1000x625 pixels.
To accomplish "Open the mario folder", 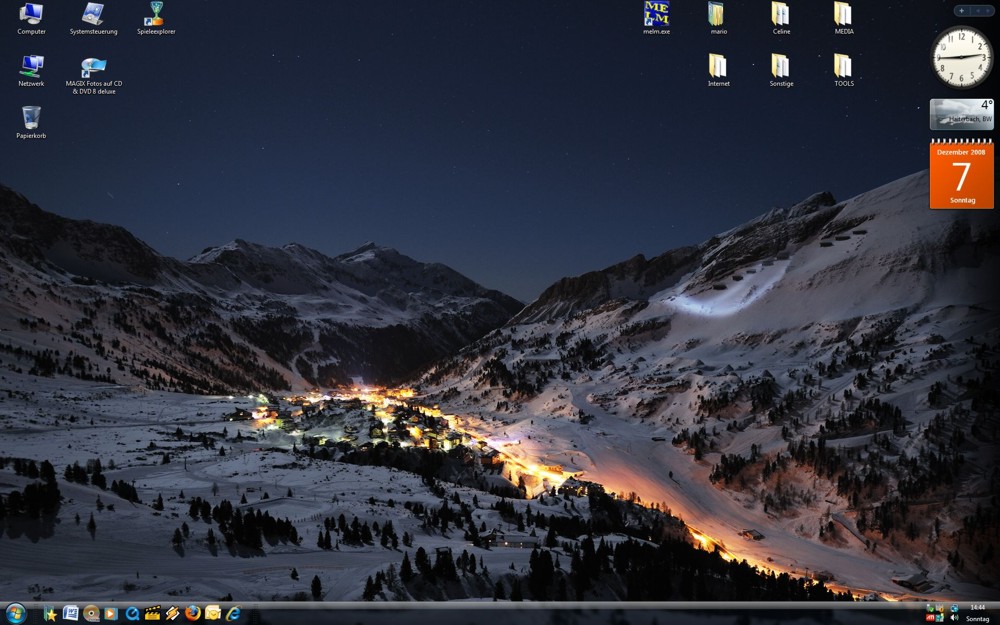I will 718,15.
